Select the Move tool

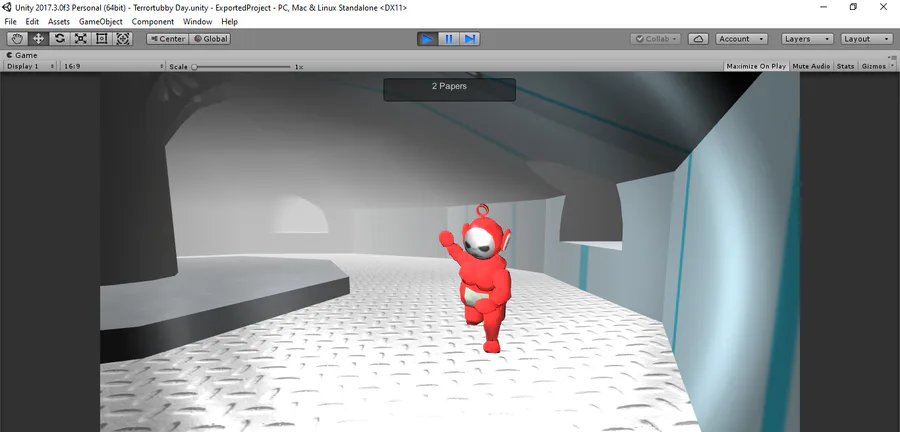point(38,39)
